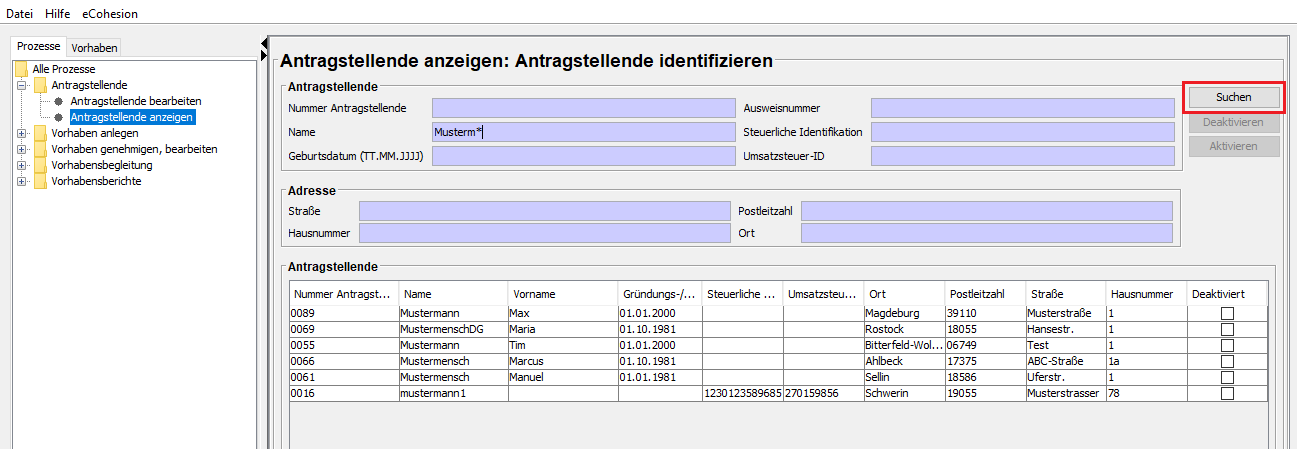Select Postleitzahl cell 18055
The height and width of the screenshot is (449, 1297).
click(x=984, y=330)
